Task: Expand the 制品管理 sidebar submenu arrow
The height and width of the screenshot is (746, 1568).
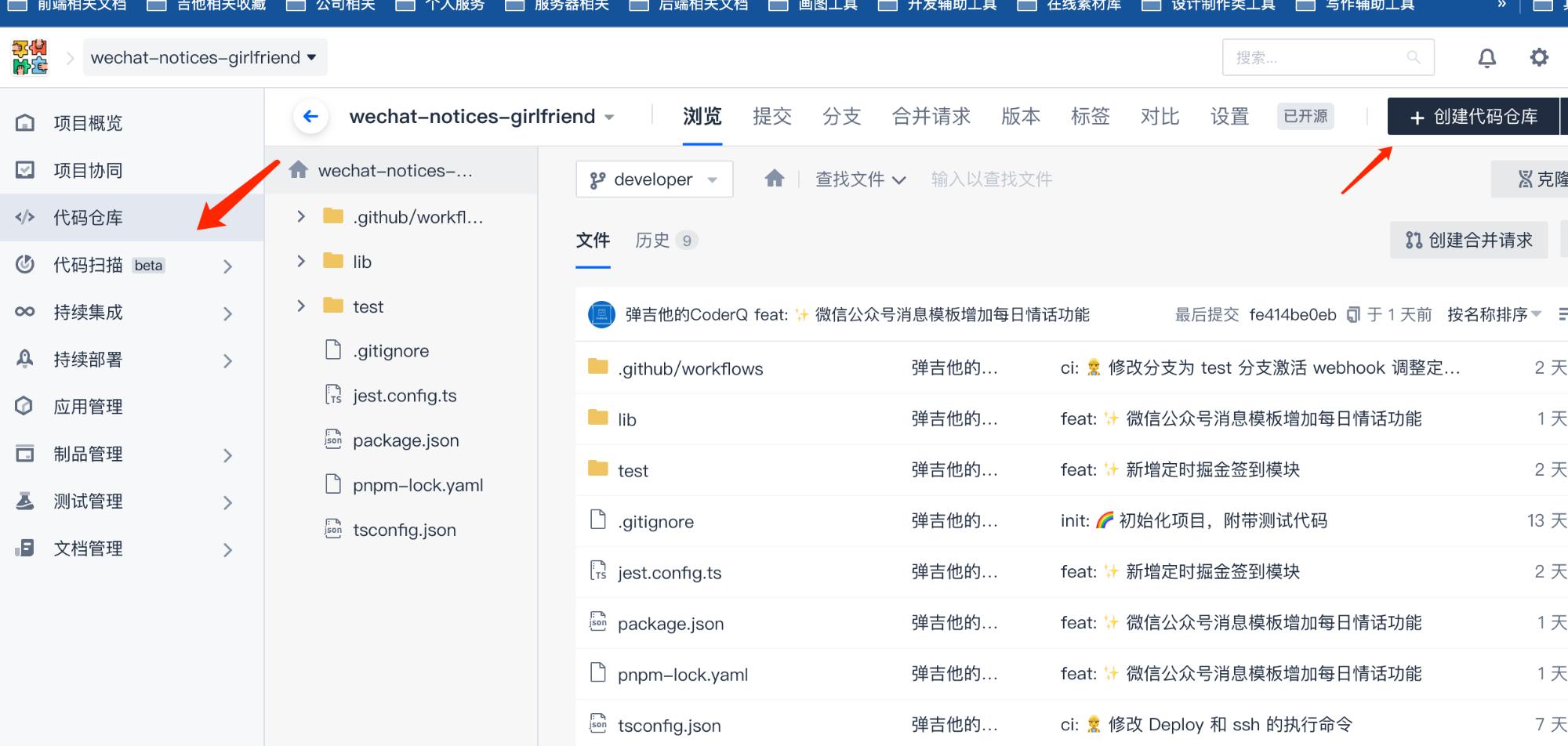Action: (227, 455)
